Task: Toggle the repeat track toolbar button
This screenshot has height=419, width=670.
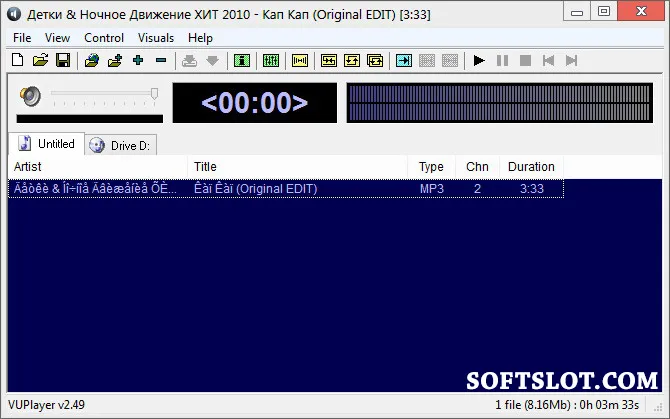Action: [x=352, y=60]
